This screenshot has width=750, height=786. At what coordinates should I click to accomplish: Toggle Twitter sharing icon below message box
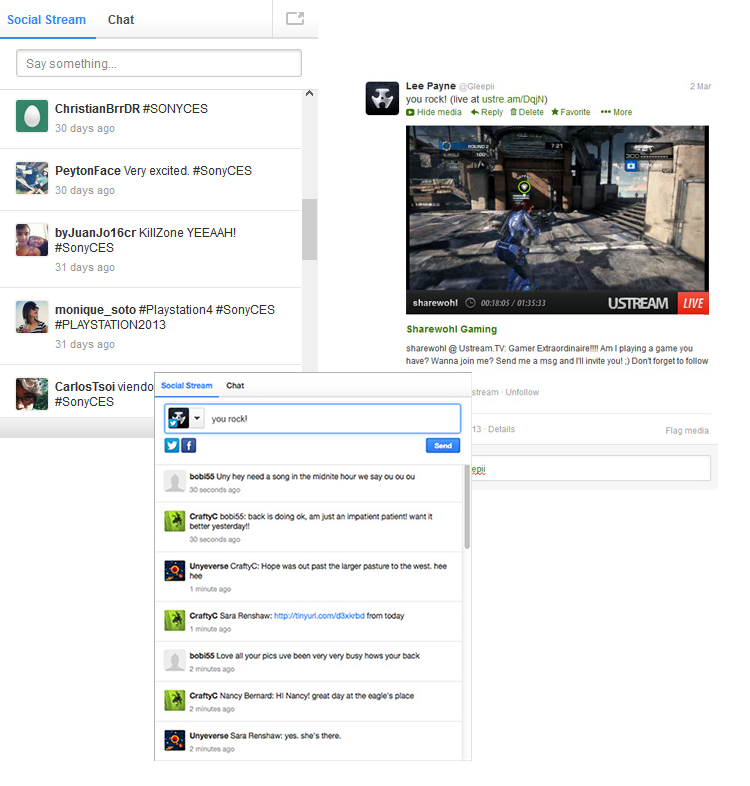tap(172, 446)
